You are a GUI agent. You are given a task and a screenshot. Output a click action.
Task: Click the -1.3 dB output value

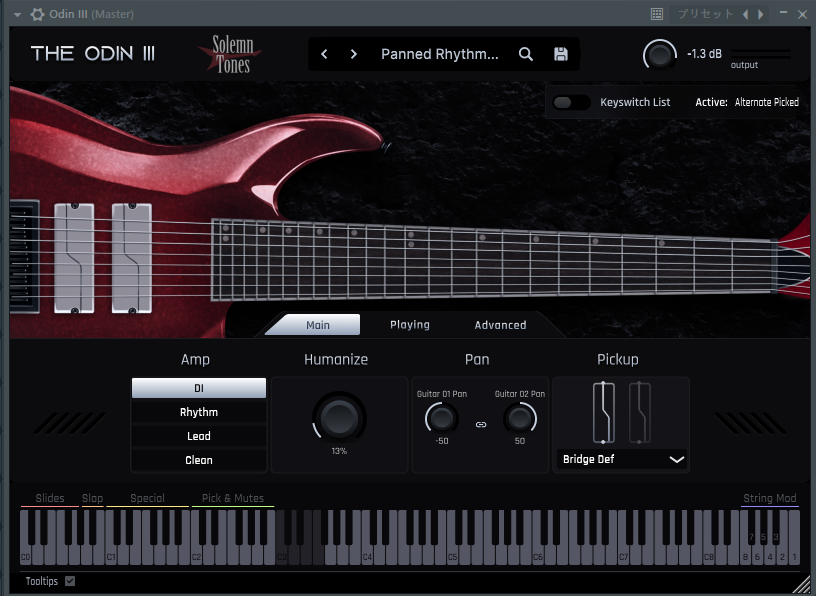point(704,54)
